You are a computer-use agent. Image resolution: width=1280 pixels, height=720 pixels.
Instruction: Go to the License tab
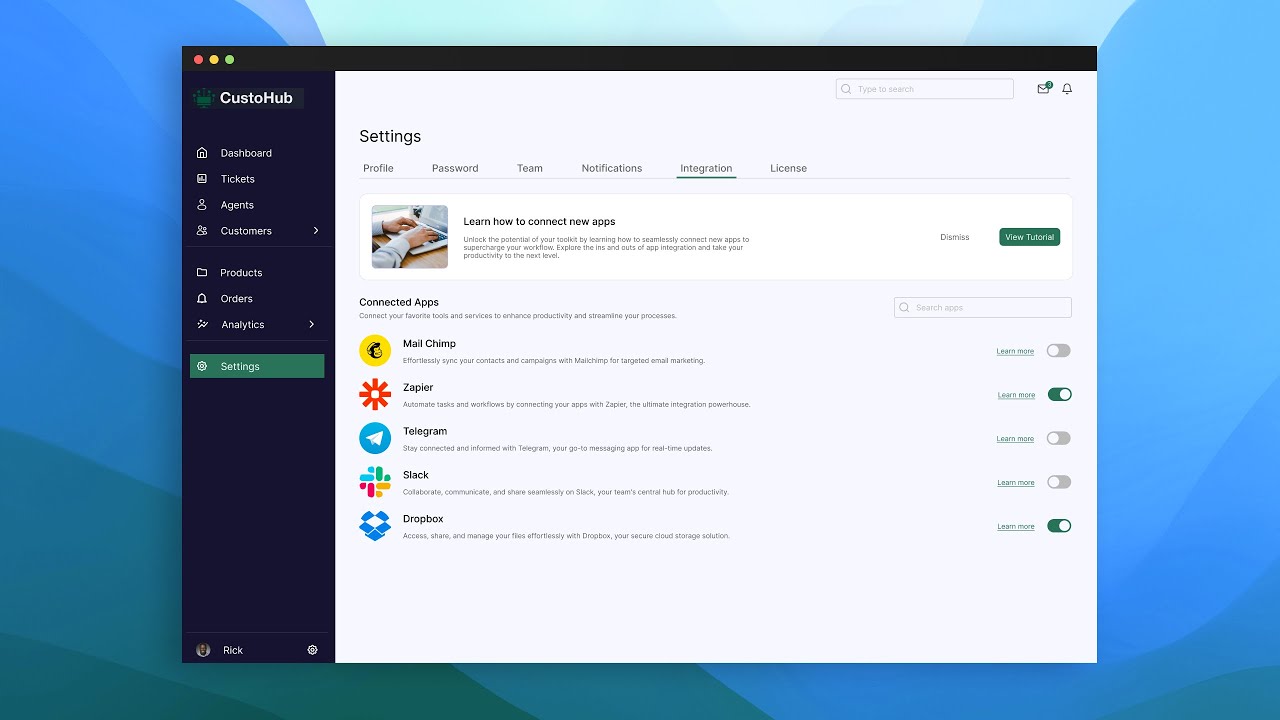788,168
